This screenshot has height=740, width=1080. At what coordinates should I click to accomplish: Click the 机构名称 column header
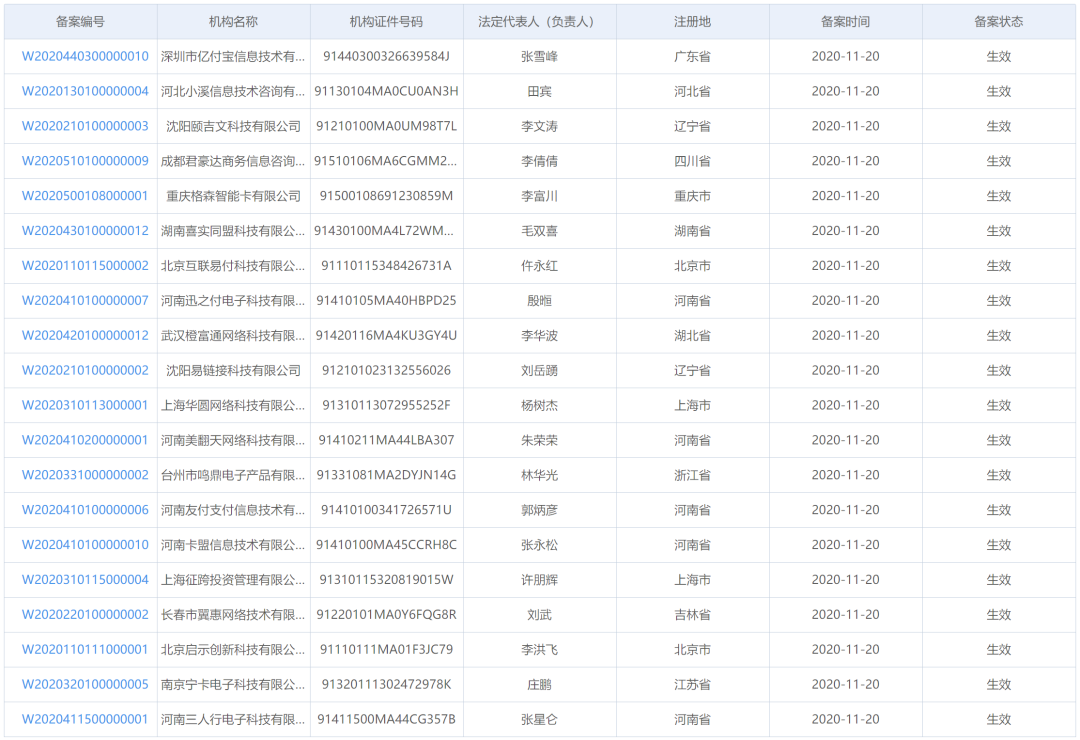pyautogui.click(x=233, y=21)
